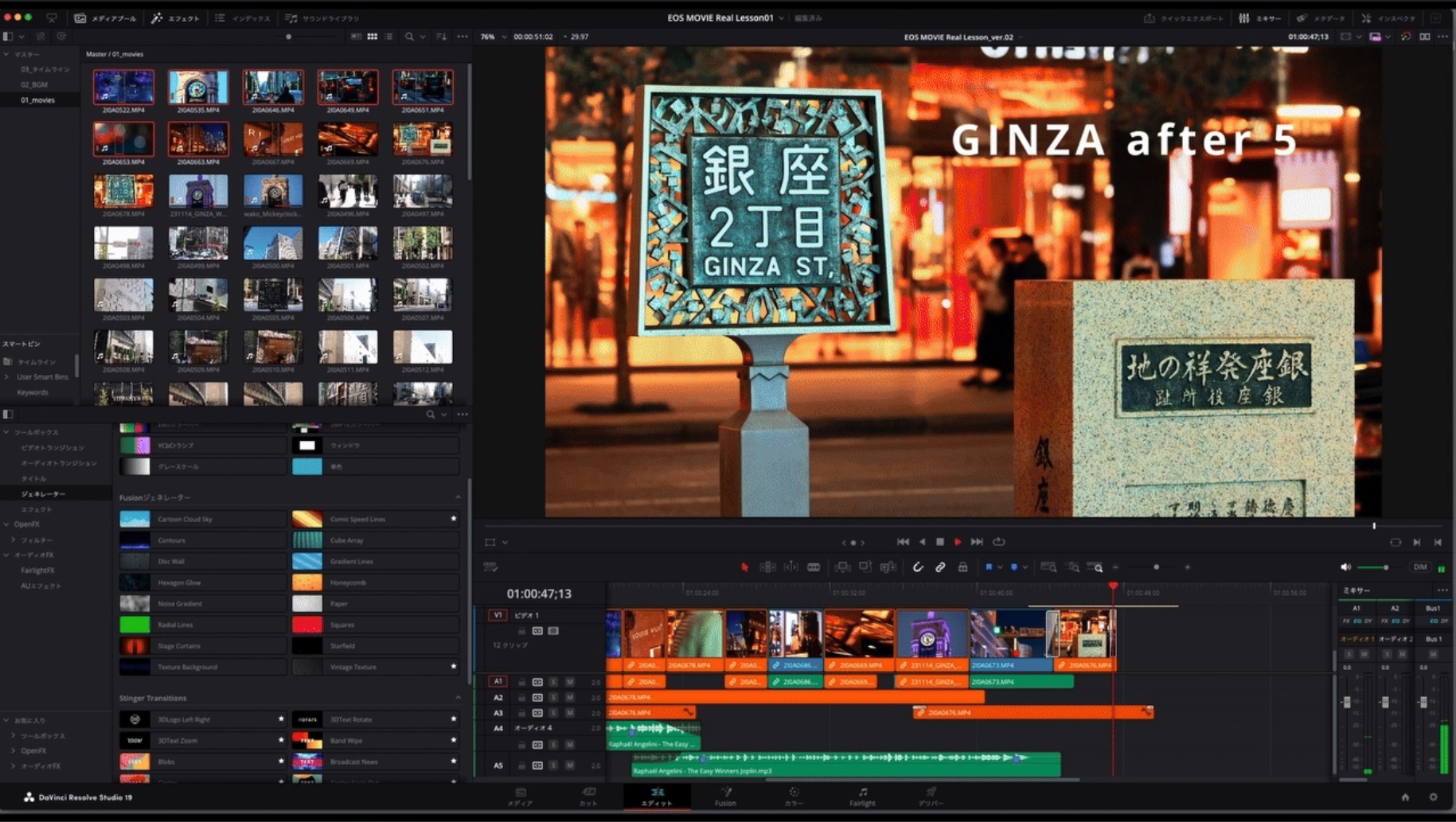Mute audio track A2

click(x=569, y=697)
